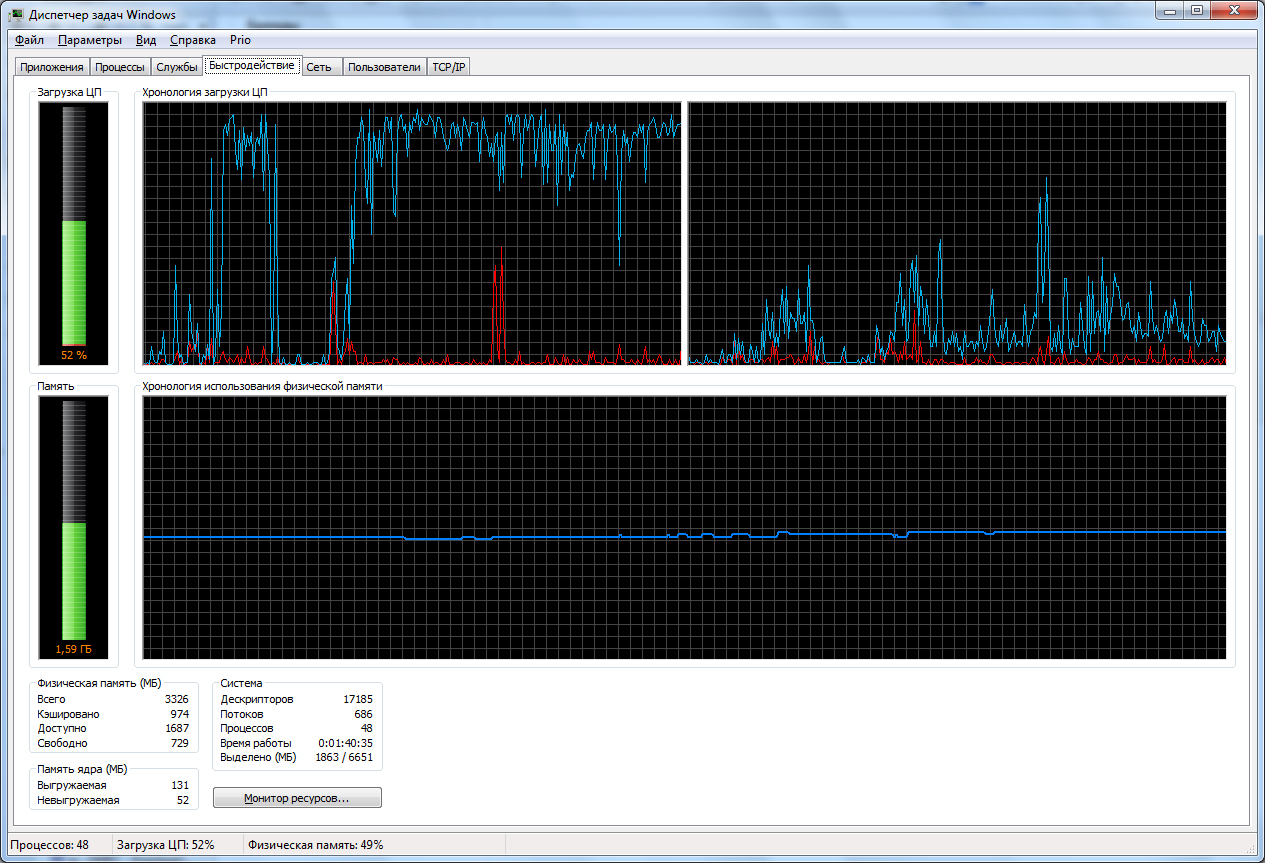Click status bar entry Физическая память: 49%
The image size is (1265, 863).
point(316,845)
